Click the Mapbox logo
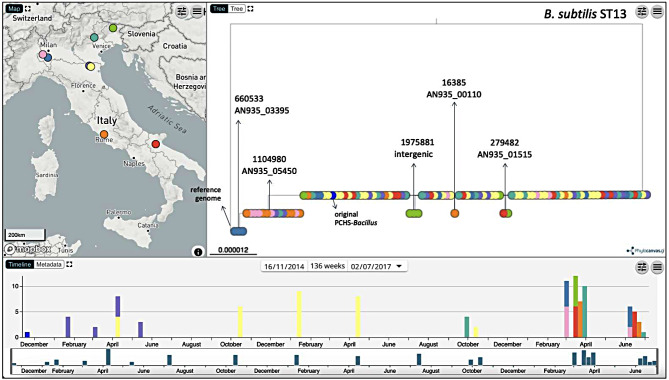The image size is (669, 380). 28,249
